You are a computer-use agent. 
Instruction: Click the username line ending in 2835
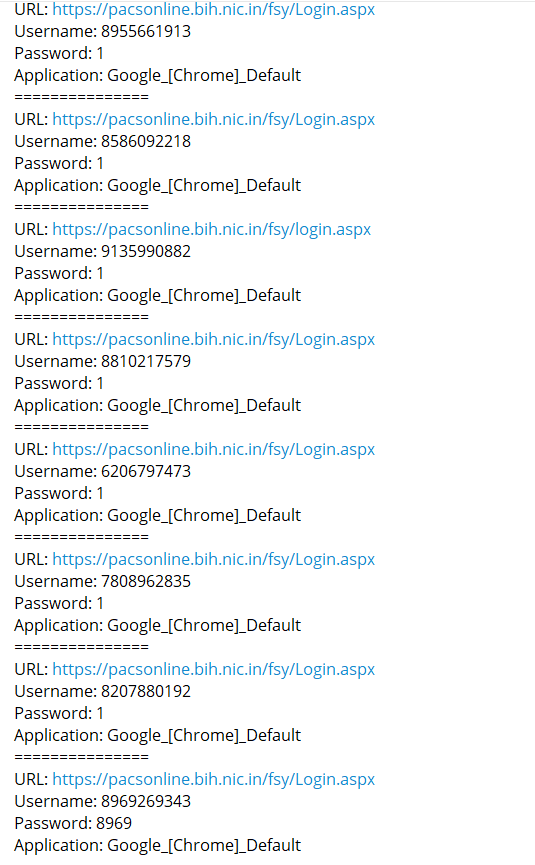point(103,581)
